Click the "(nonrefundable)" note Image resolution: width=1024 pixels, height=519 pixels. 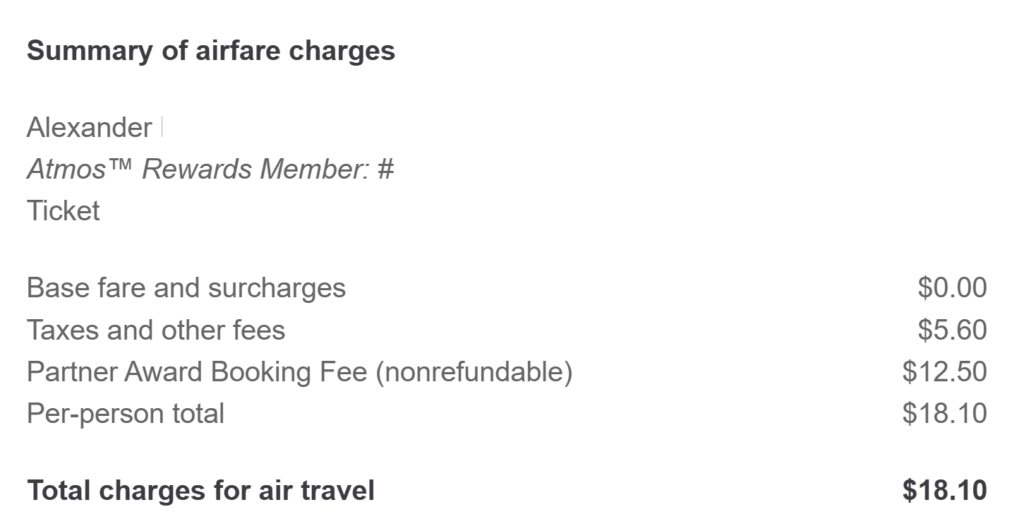[474, 372]
